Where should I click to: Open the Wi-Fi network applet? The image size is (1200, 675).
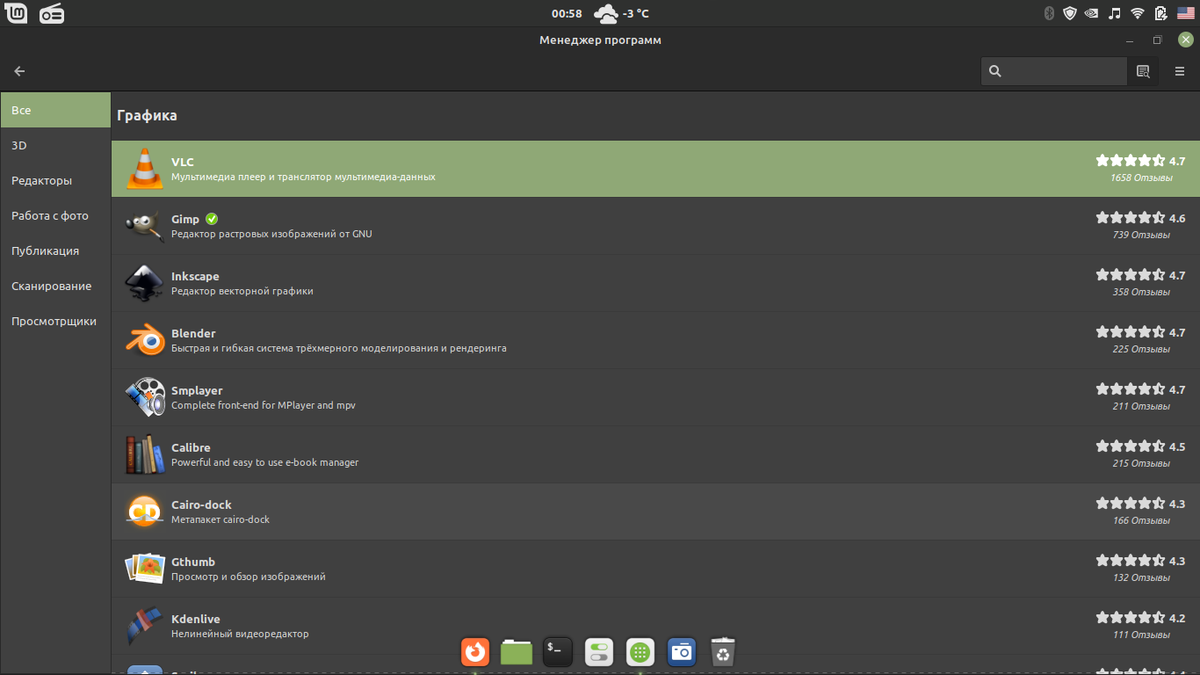click(1138, 14)
